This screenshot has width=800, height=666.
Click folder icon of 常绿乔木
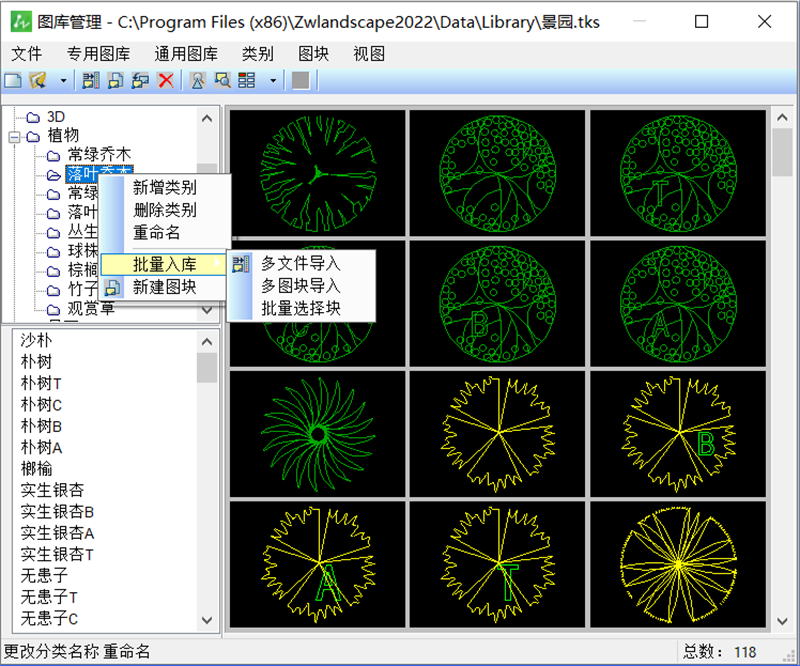click(54, 156)
